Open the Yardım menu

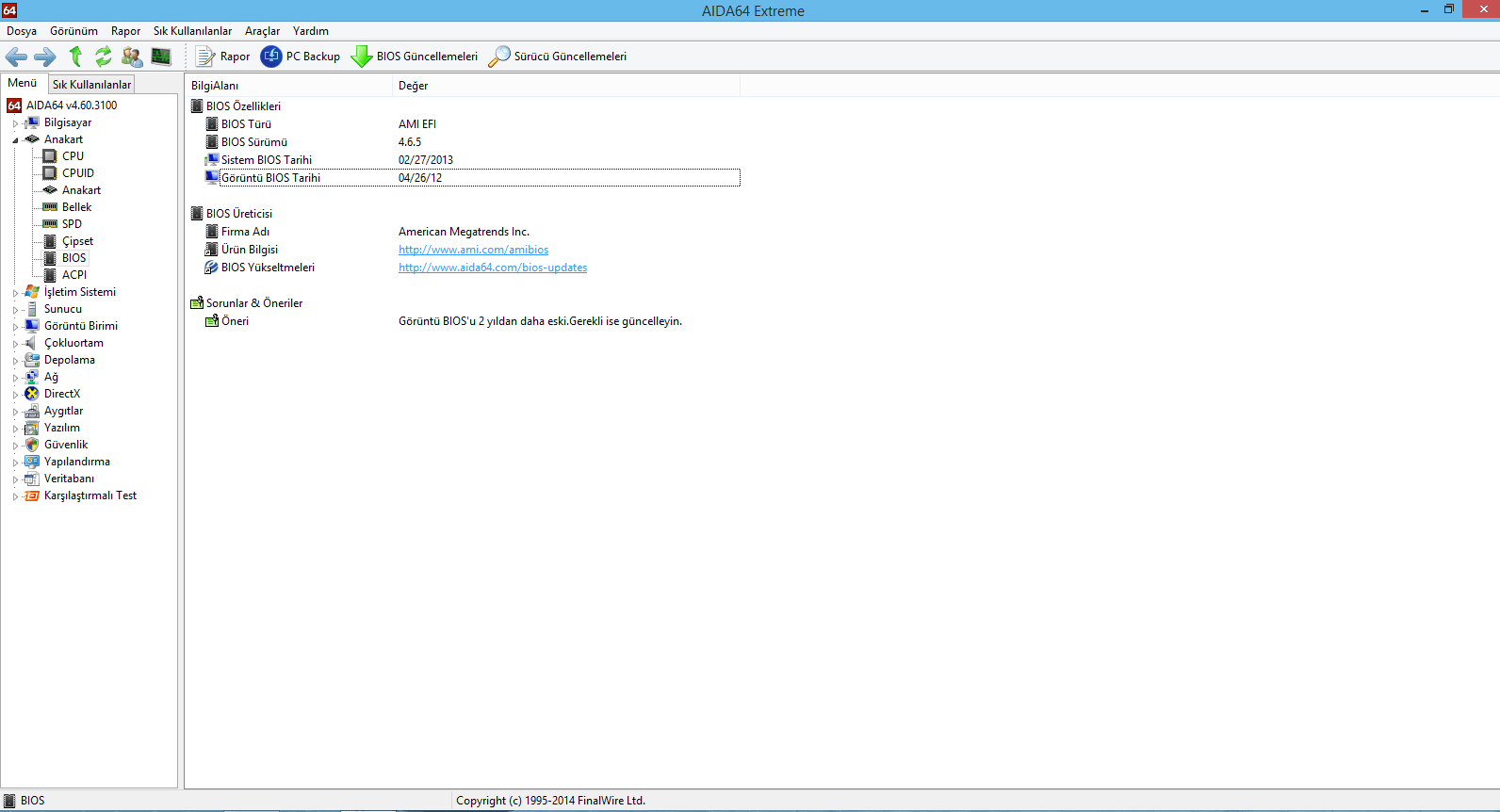pyautogui.click(x=310, y=31)
